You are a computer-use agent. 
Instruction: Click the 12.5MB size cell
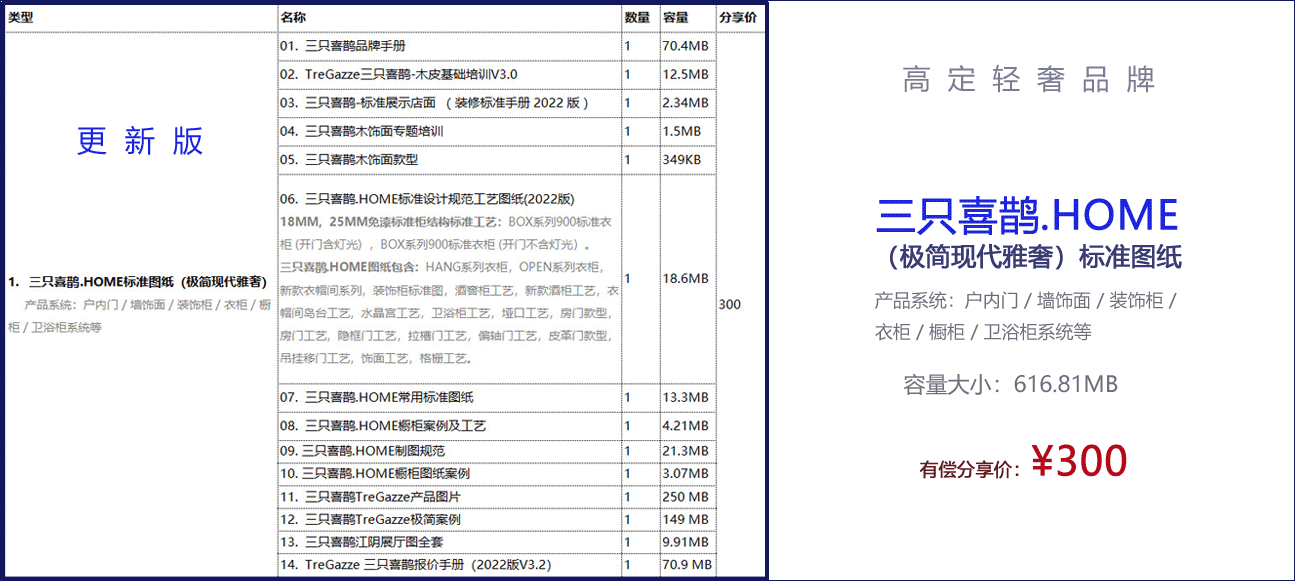(685, 74)
